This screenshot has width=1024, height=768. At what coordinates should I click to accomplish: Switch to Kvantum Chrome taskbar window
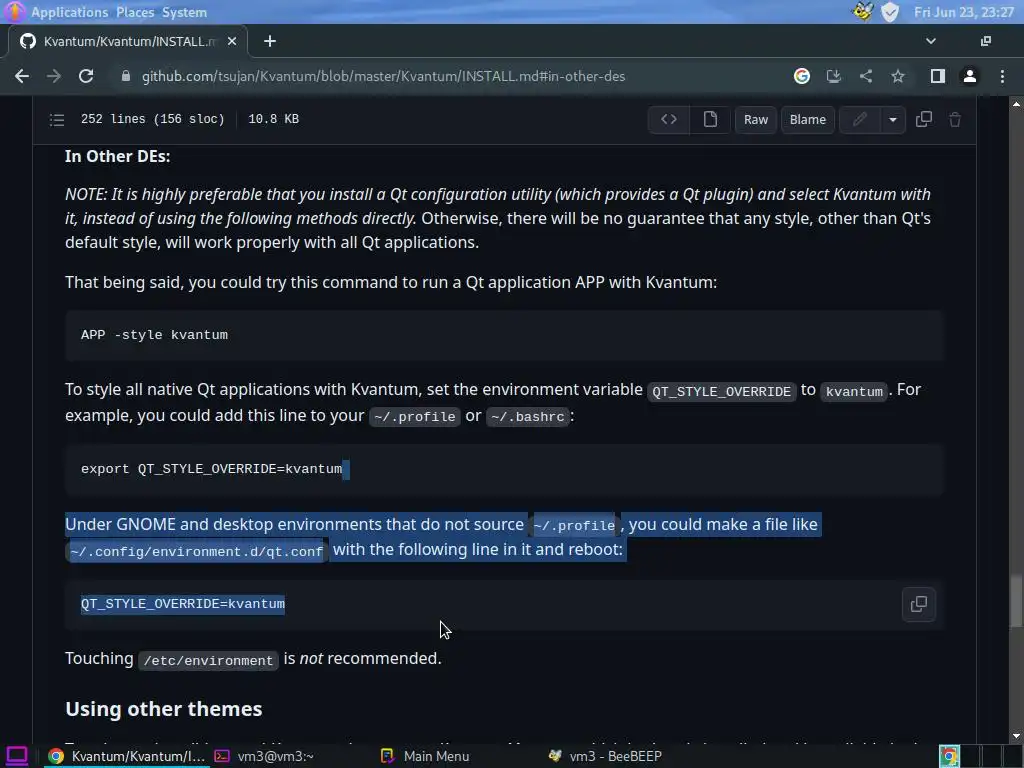point(127,756)
